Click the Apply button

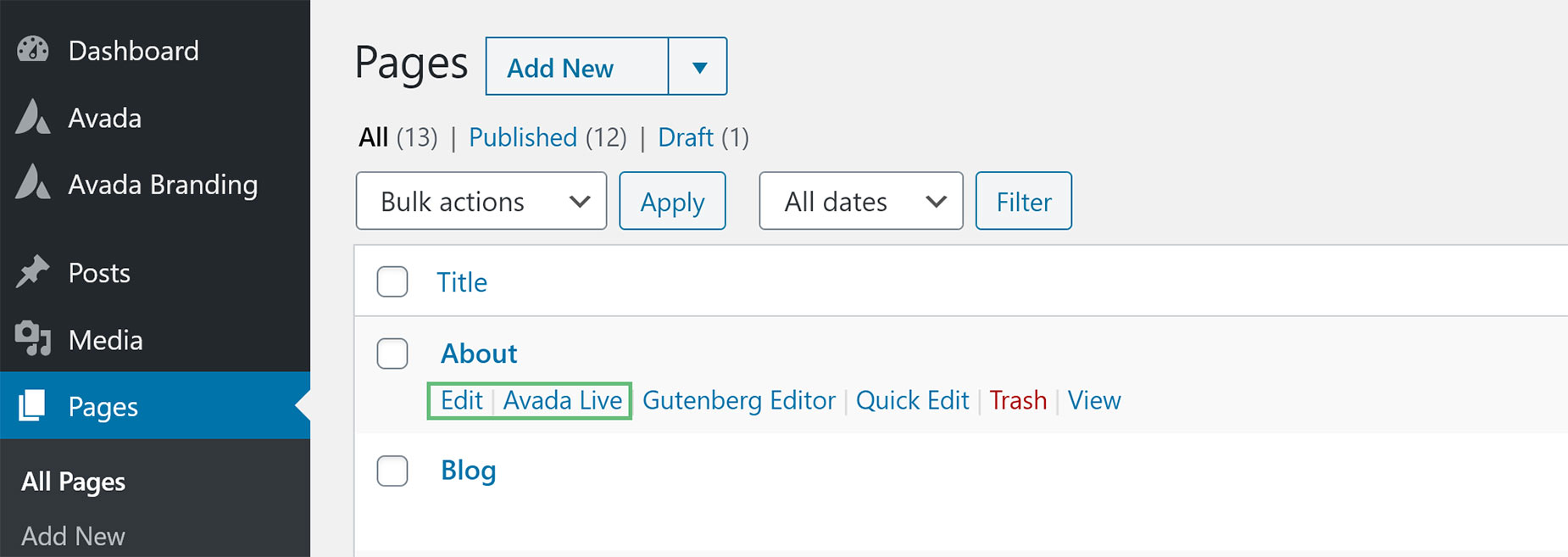click(x=672, y=201)
